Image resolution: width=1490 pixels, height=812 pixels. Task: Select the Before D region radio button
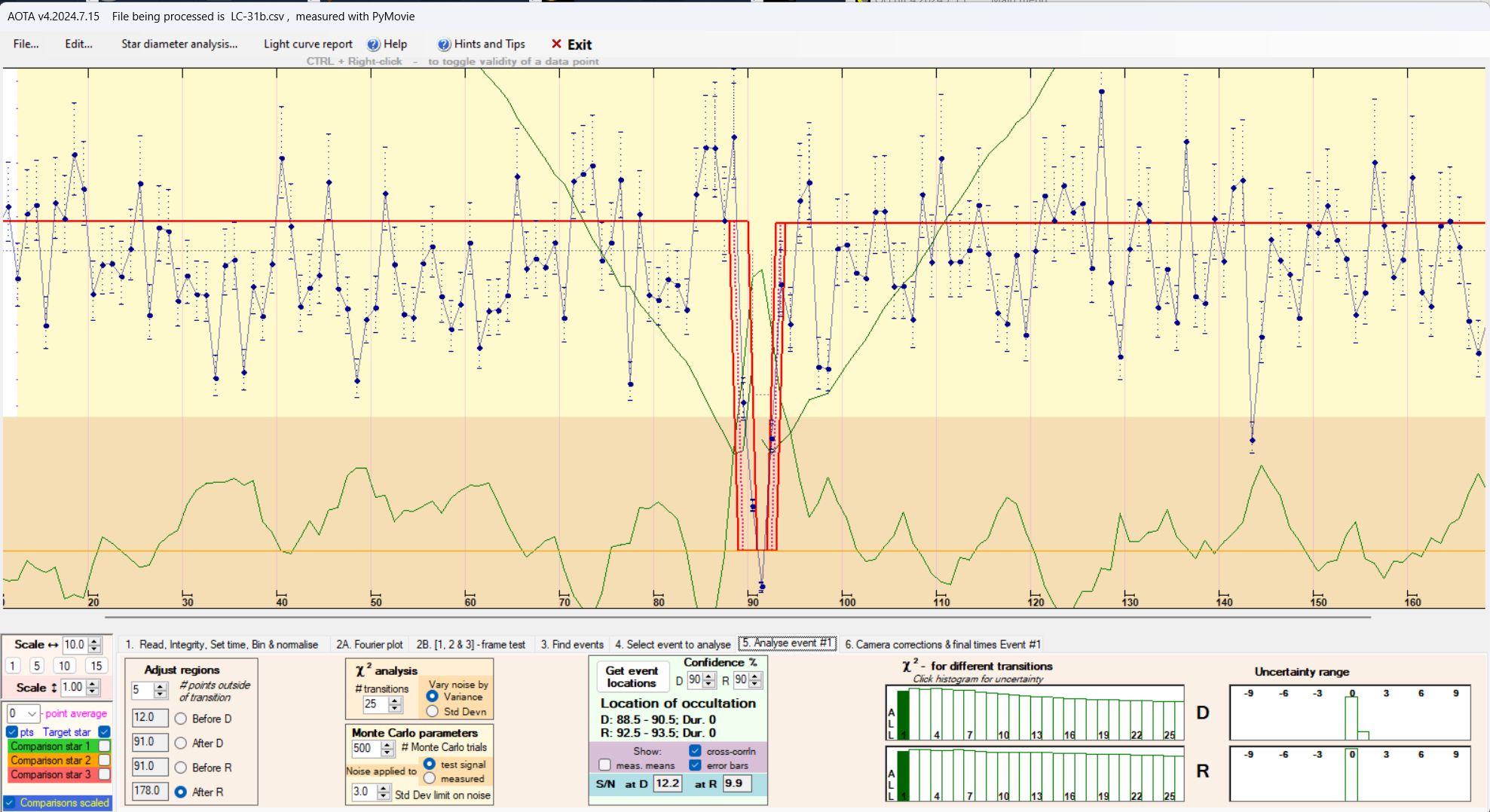[x=181, y=719]
